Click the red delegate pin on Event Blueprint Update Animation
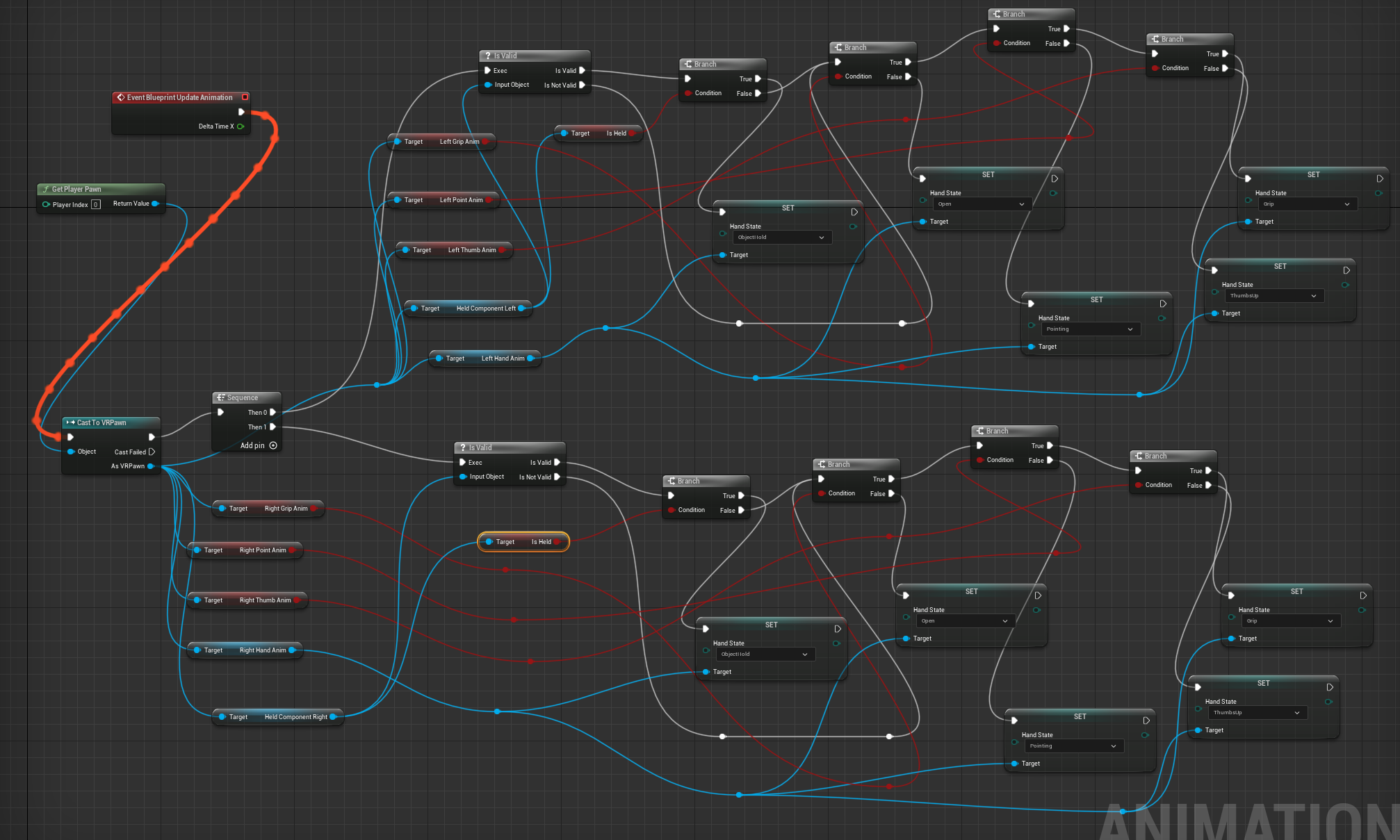This screenshot has height=840, width=1400. pyautogui.click(x=245, y=97)
